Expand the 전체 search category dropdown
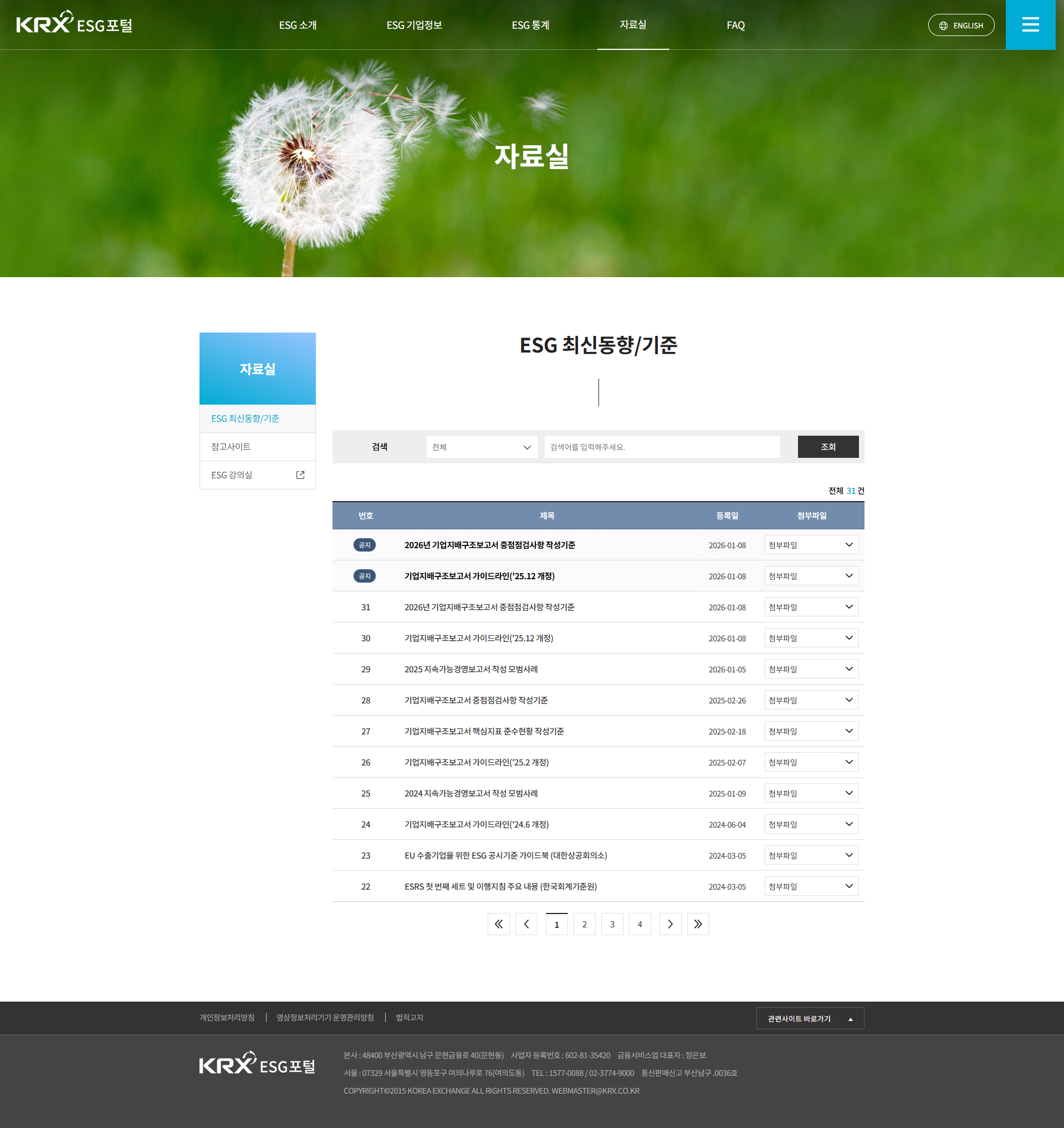The image size is (1064, 1128). point(482,447)
